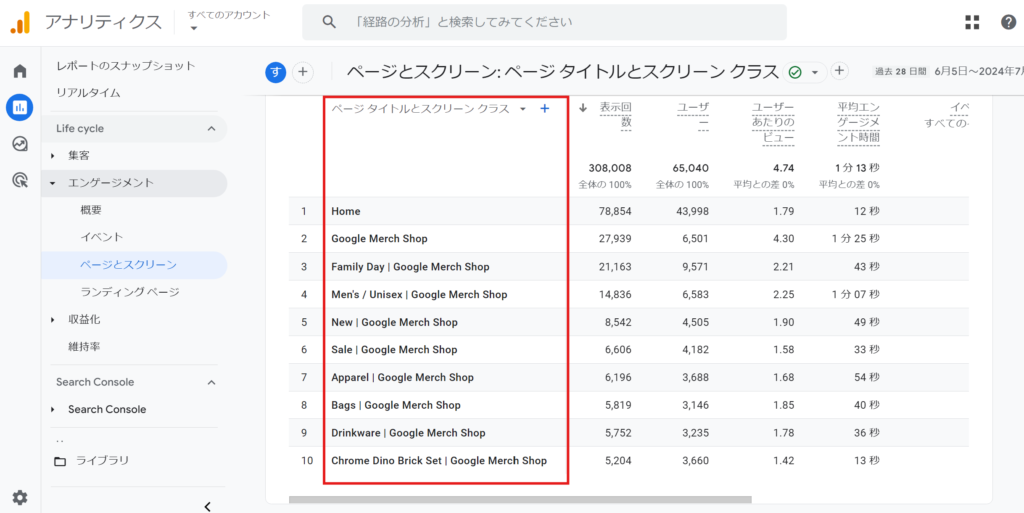Open リアルタイム report
Screen dimensions: 1024x513
point(88,93)
